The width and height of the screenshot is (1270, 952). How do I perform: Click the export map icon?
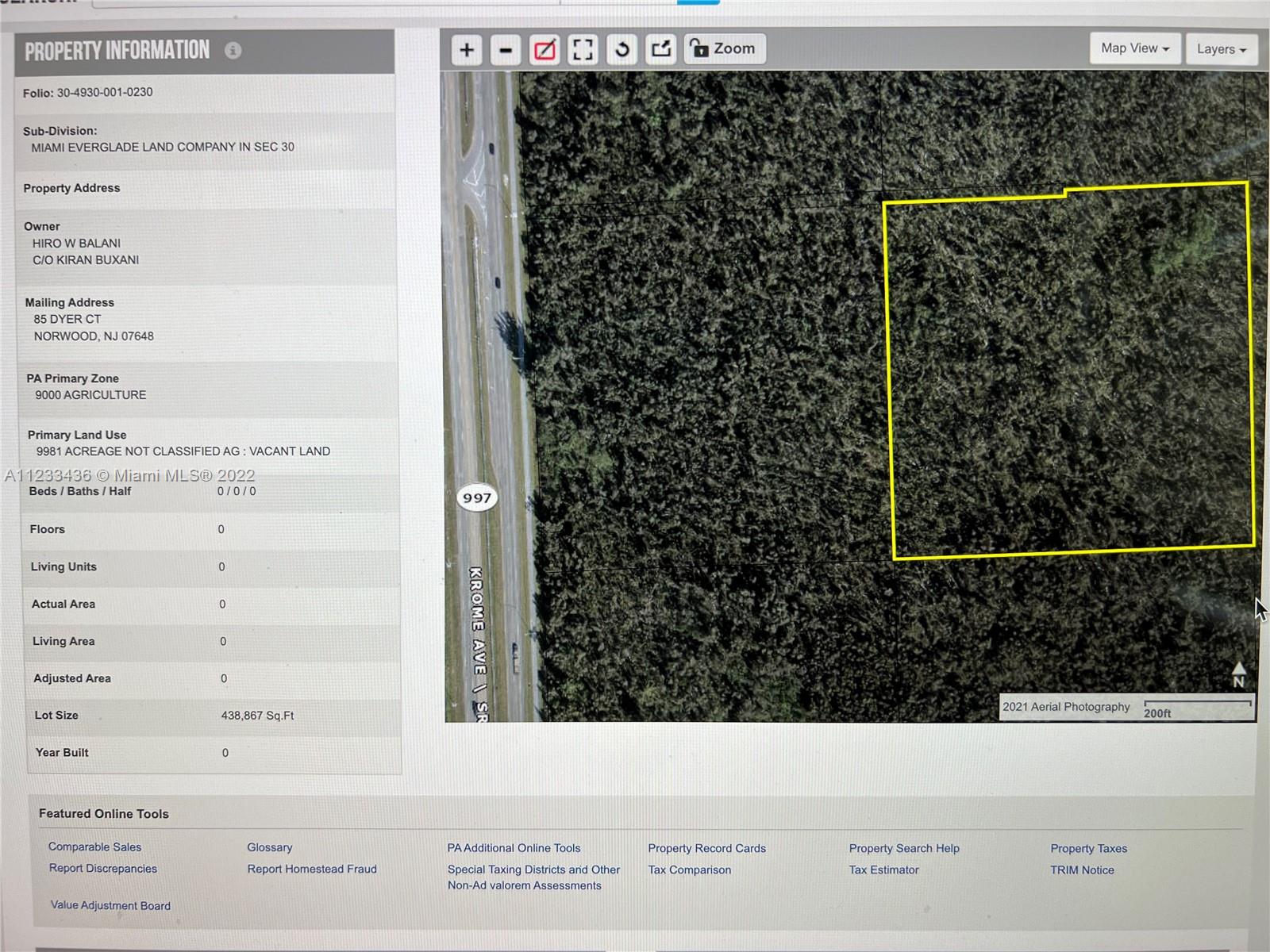click(x=661, y=50)
